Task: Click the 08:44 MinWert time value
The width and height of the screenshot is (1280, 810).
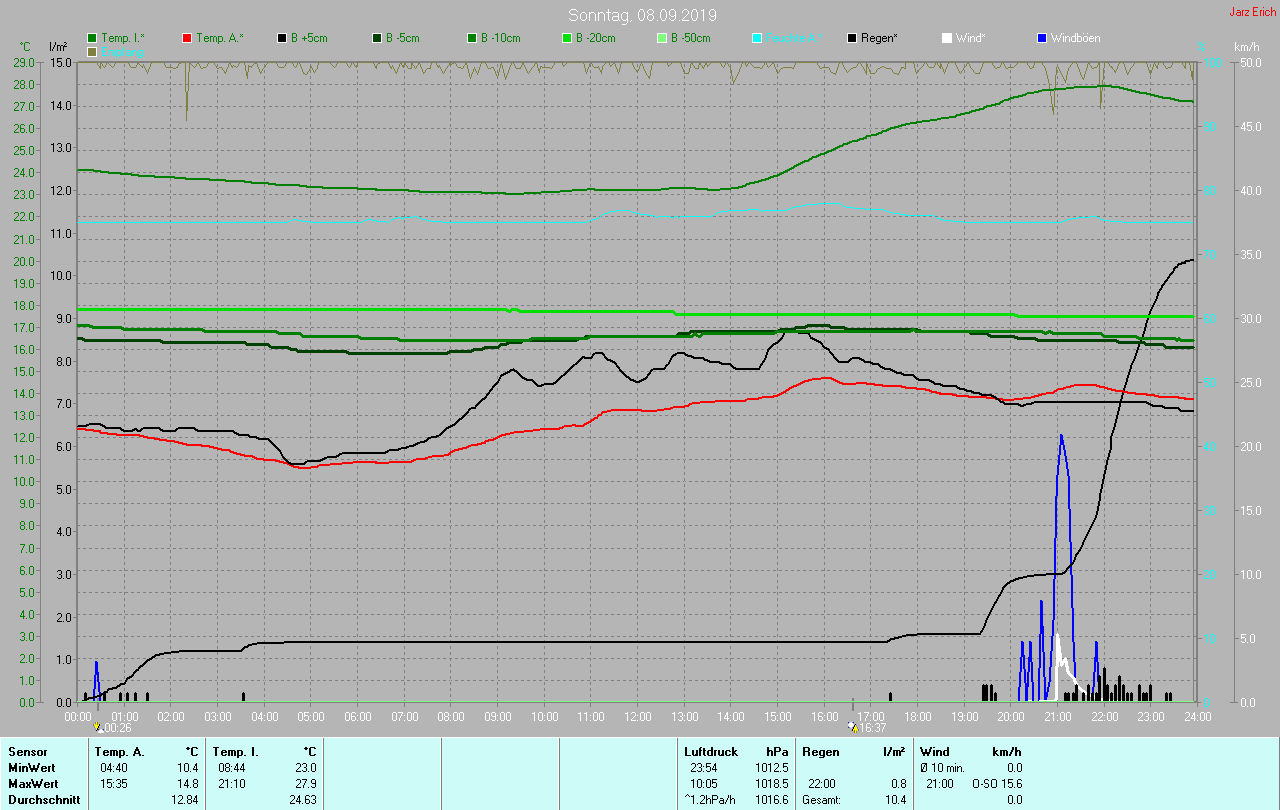Action: click(230, 767)
